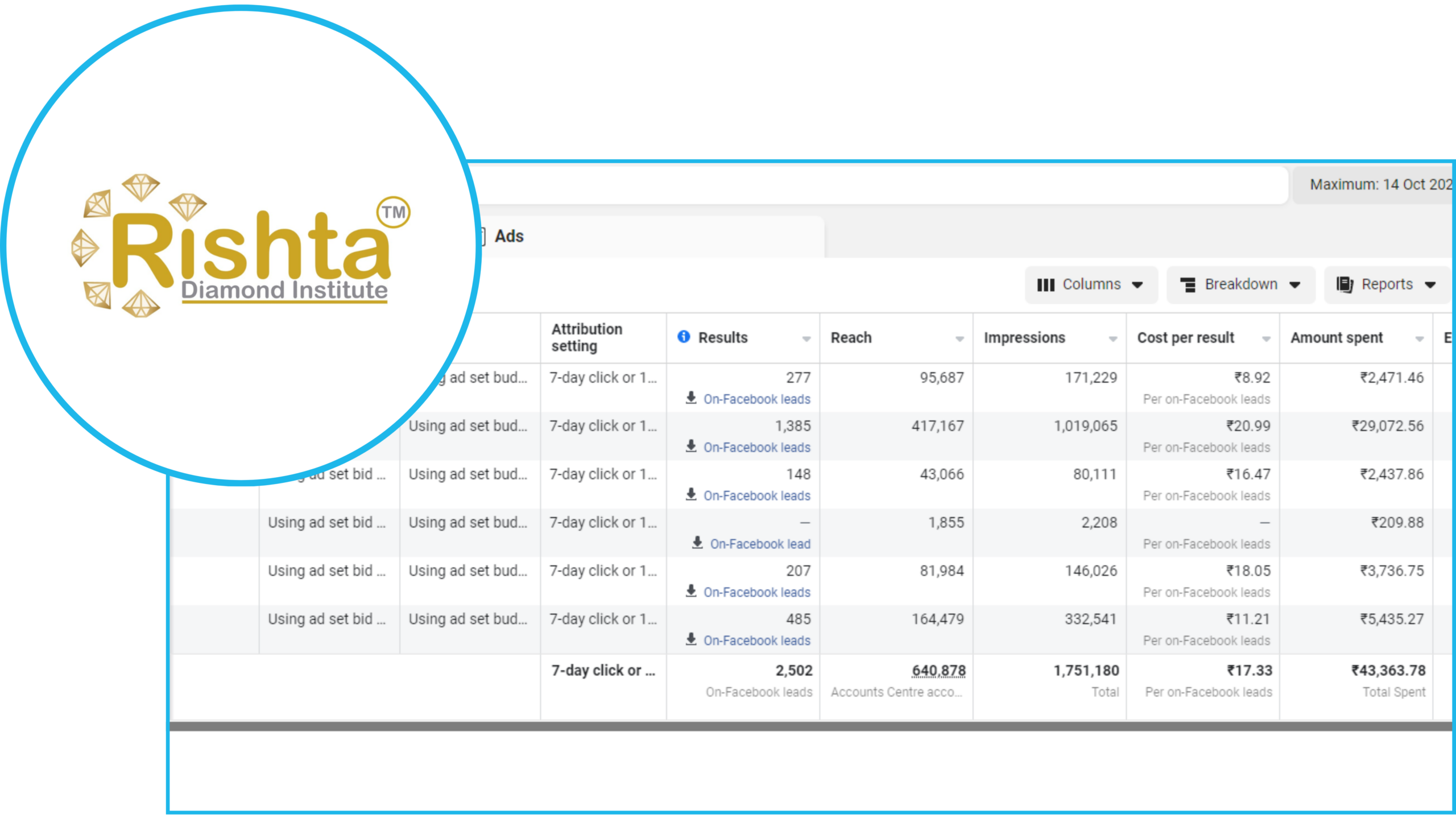The height and width of the screenshot is (819, 1456).
Task: Open Reach column sort arrow
Action: (959, 339)
